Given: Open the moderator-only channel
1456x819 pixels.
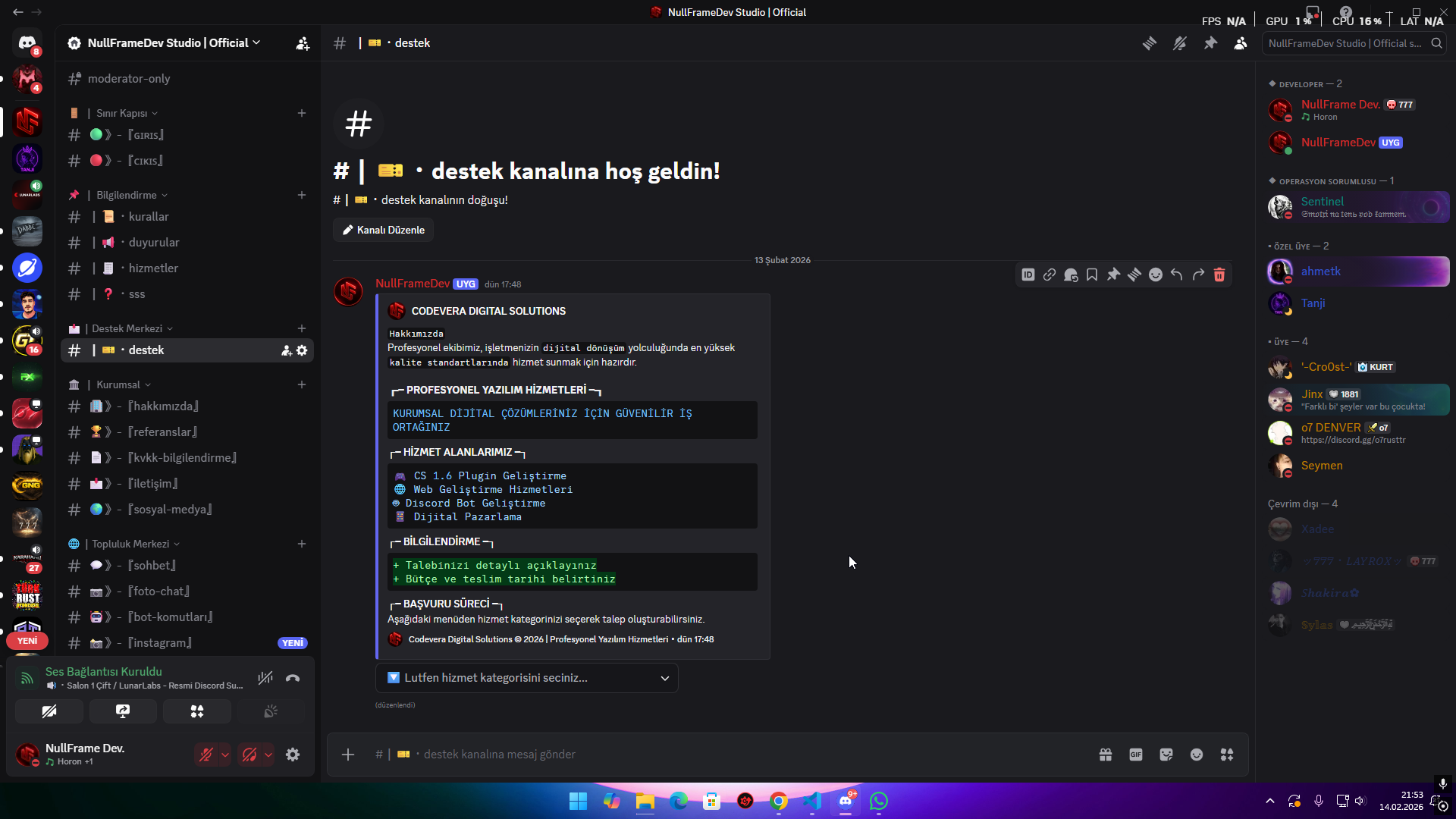Looking at the screenshot, I should pos(187,79).
